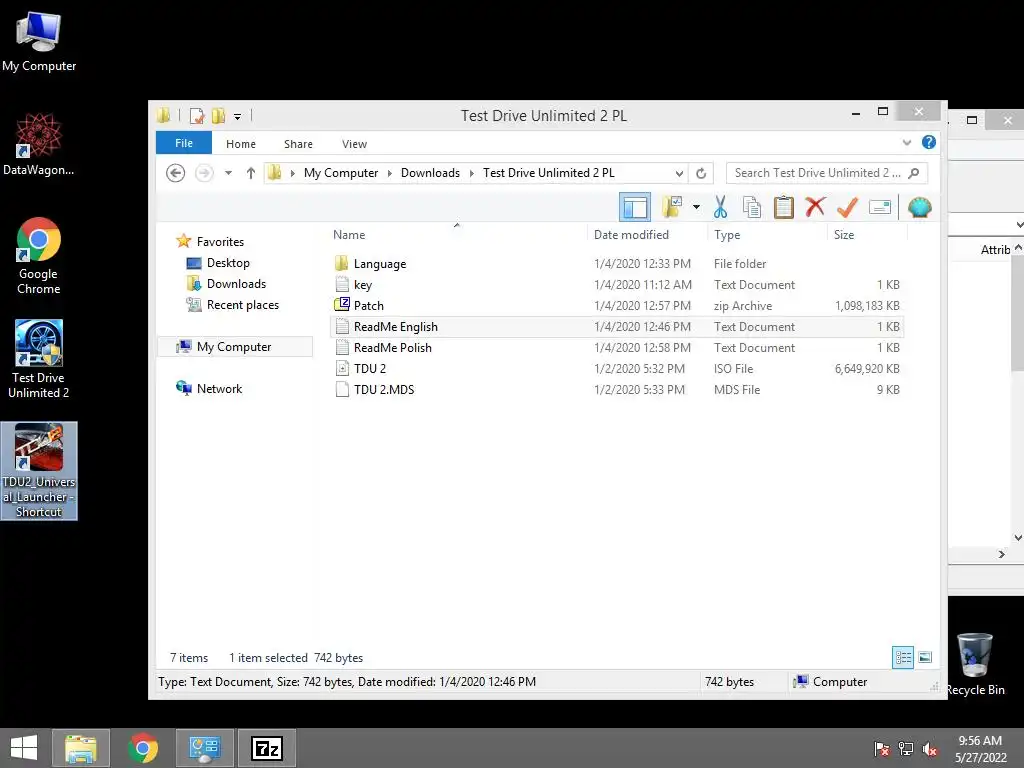This screenshot has width=1024, height=768.
Task: Open Classic Shell settings shell icon
Action: (x=919, y=208)
